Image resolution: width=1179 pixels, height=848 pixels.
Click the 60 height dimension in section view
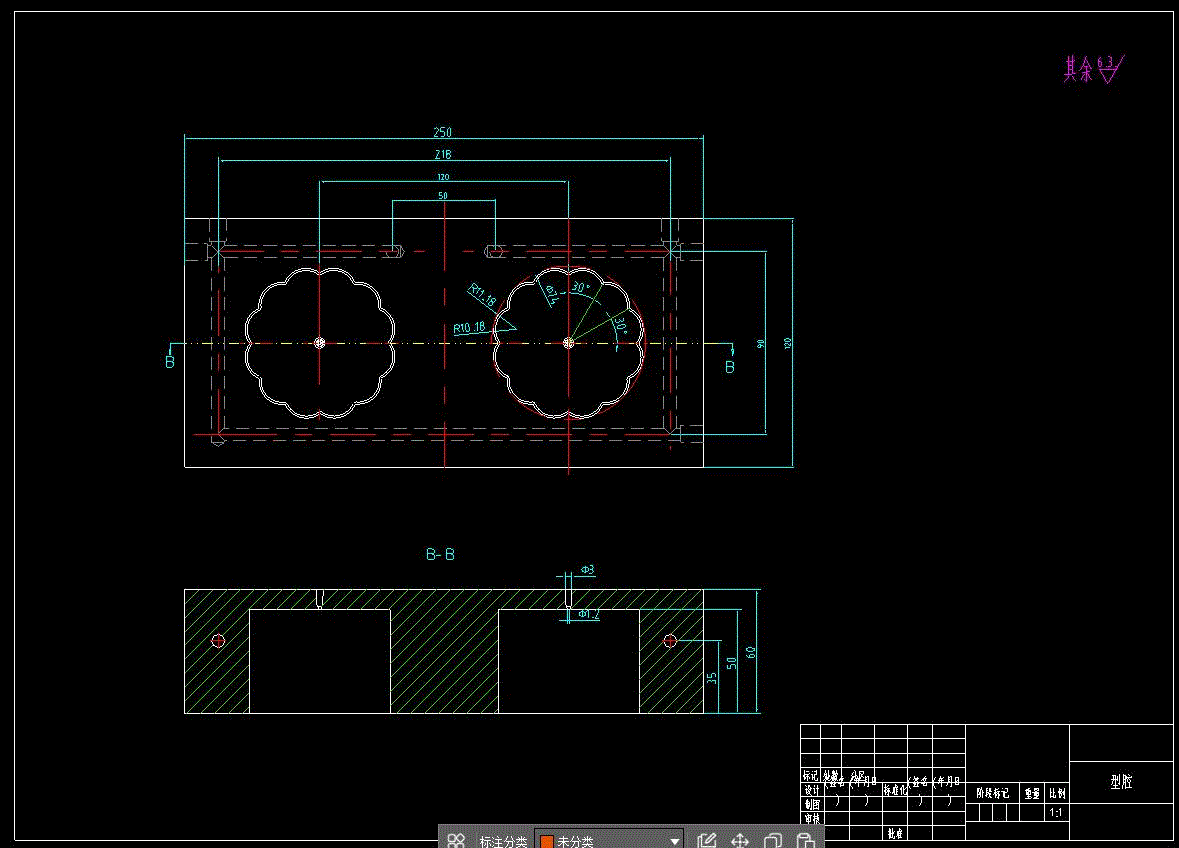750,652
